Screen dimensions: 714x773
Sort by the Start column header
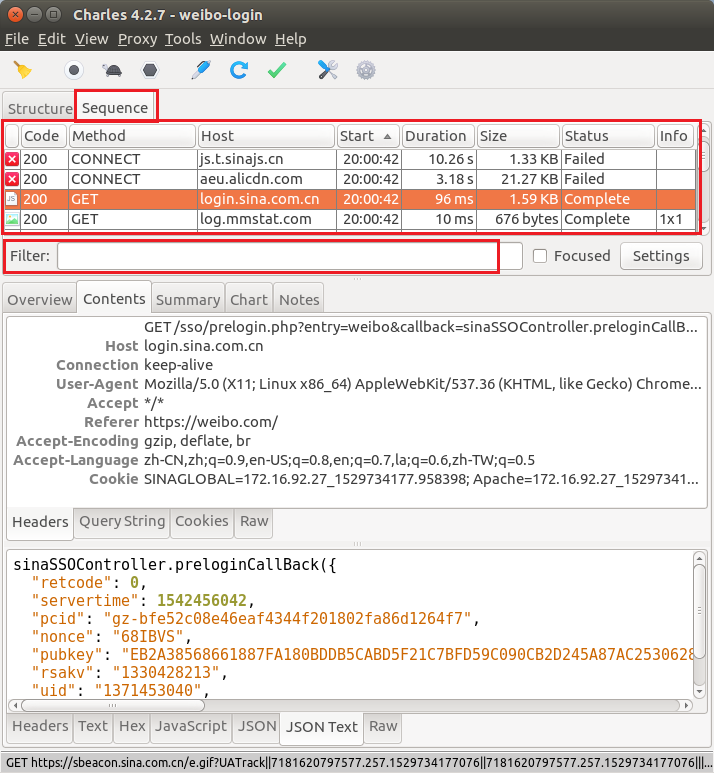point(368,136)
